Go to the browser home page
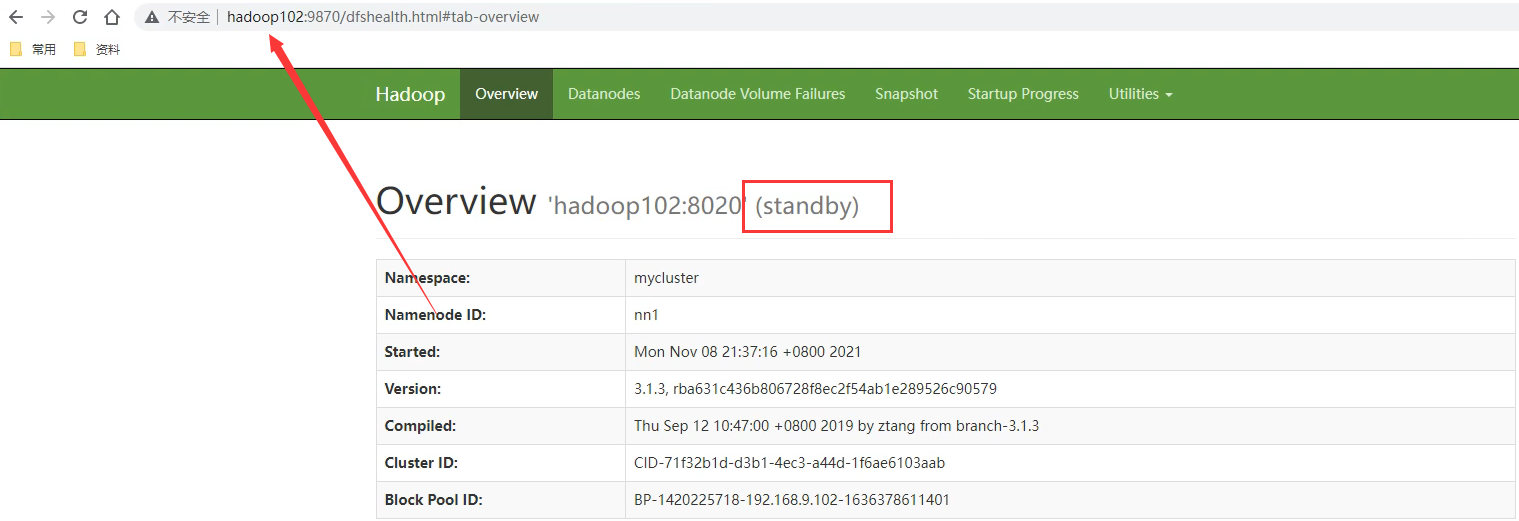Image resolution: width=1519 pixels, height=521 pixels. tap(112, 17)
